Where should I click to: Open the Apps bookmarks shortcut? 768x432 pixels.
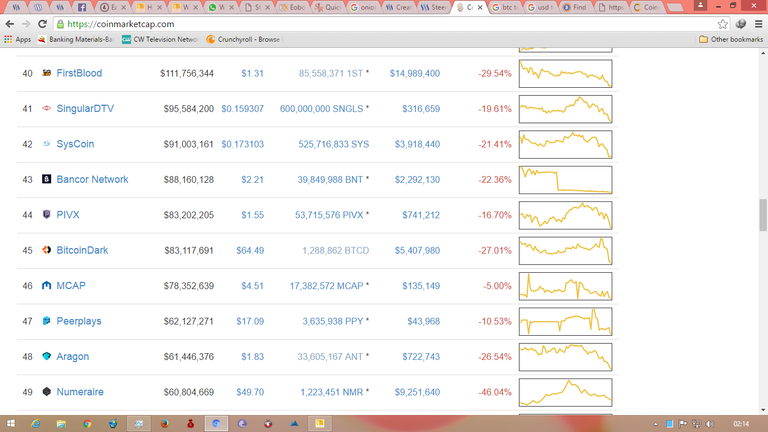pyautogui.click(x=18, y=39)
